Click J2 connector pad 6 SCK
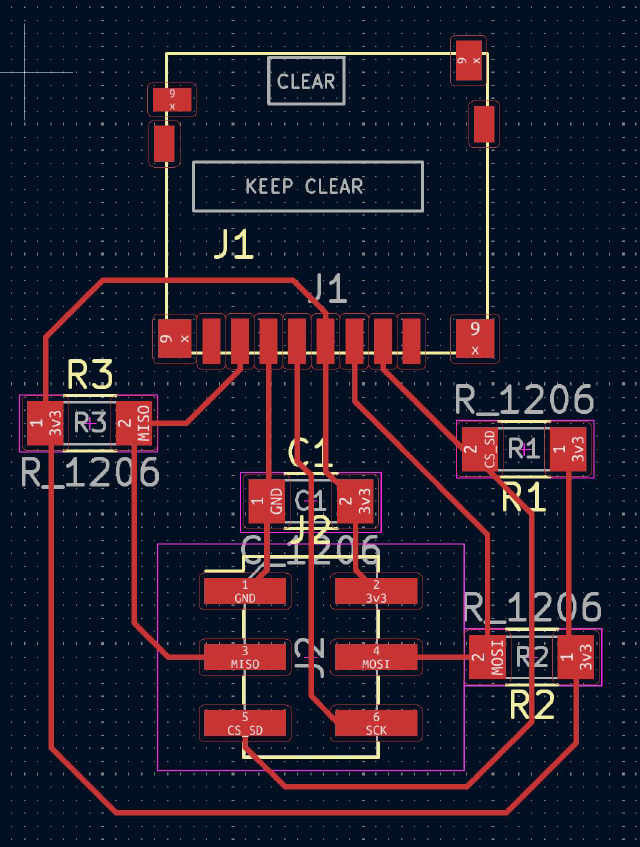Image resolution: width=640 pixels, height=847 pixels. (376, 722)
